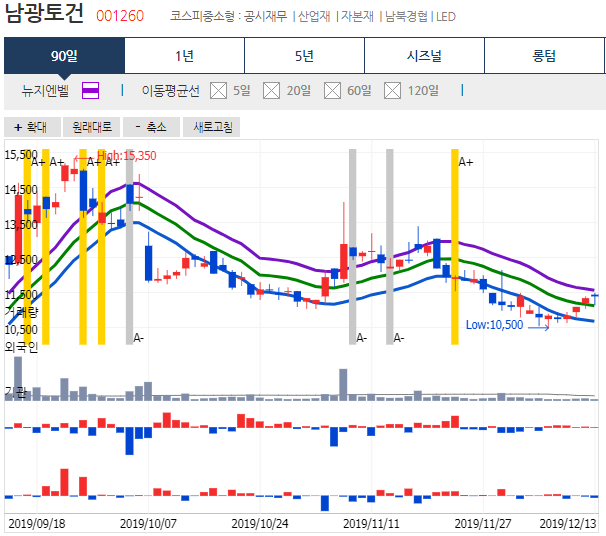Enable the 20일 moving average checkbox
The image size is (606, 536).
click(x=271, y=91)
